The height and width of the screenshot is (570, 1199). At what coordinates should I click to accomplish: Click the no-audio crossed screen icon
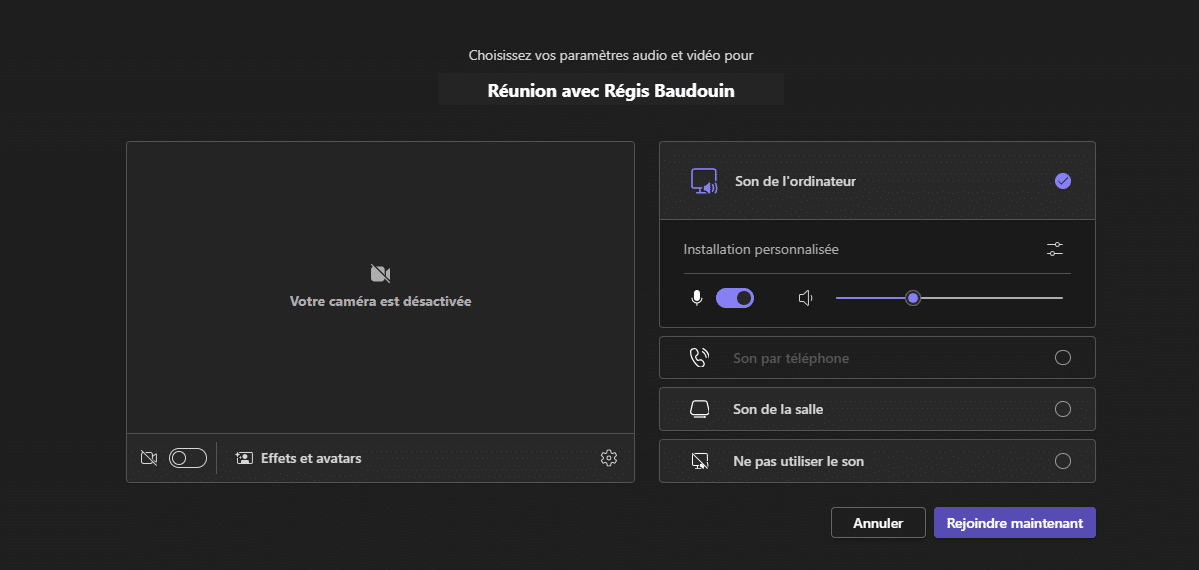pos(700,461)
